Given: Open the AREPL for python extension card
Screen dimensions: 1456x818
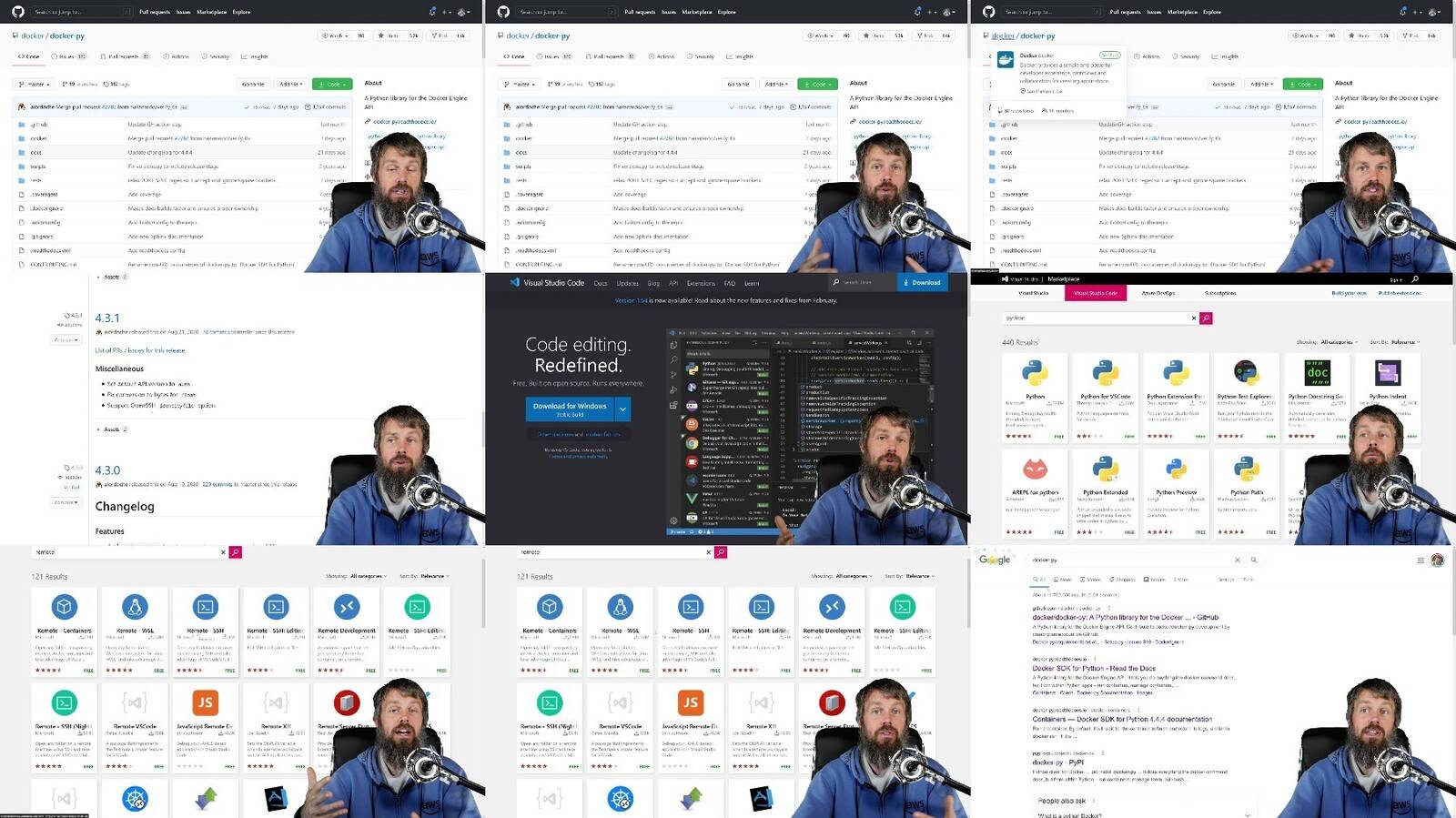Looking at the screenshot, I should pos(1035,493).
